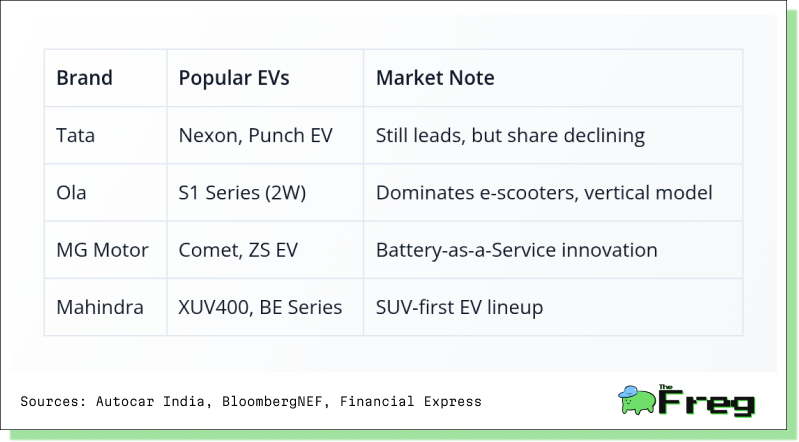Select the Market Note column header
The height and width of the screenshot is (442, 799).
tap(553, 78)
